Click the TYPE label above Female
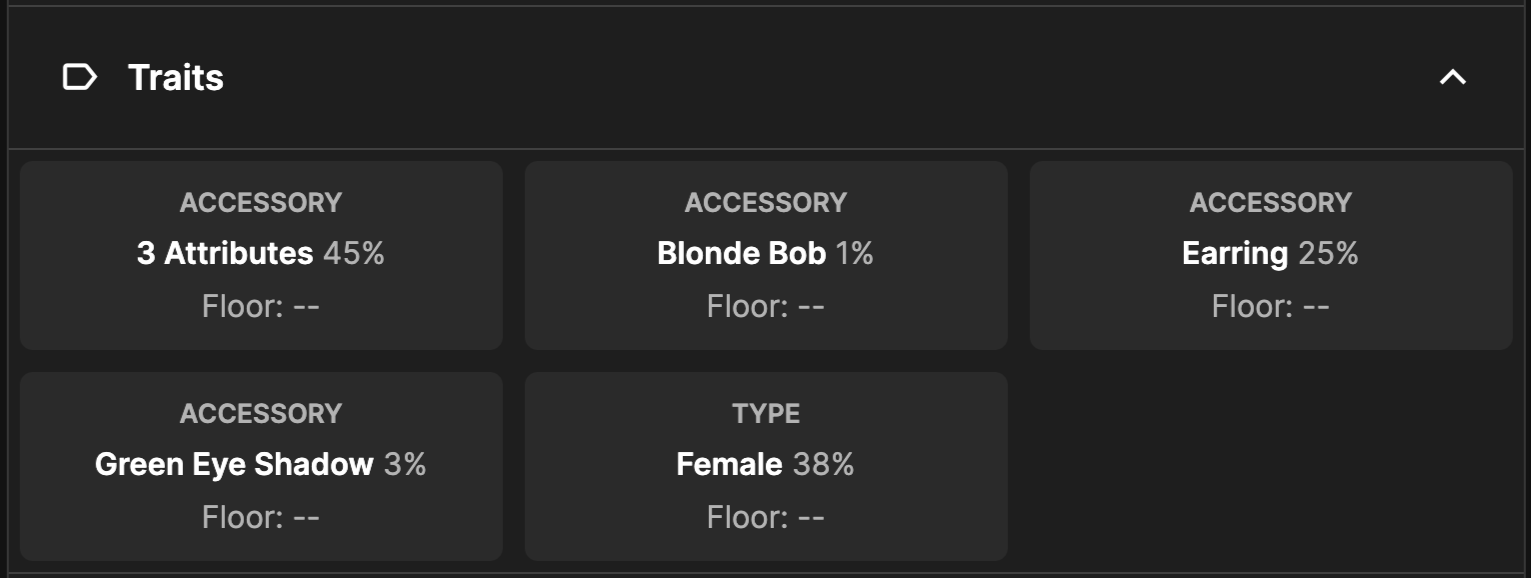The height and width of the screenshot is (578, 1531). pyautogui.click(x=766, y=413)
